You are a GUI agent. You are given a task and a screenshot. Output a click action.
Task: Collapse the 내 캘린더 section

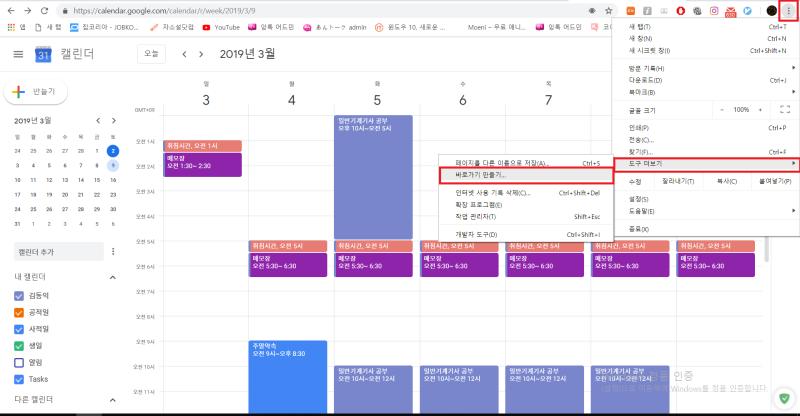click(x=112, y=277)
